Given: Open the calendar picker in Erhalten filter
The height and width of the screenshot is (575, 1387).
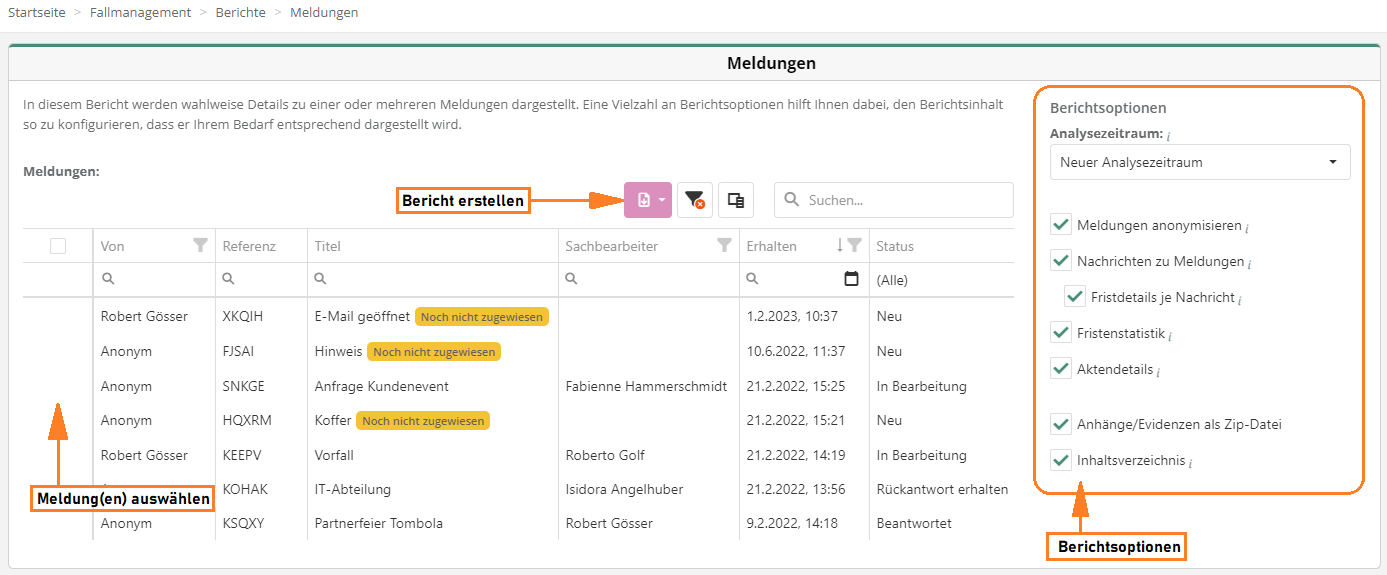Looking at the screenshot, I should (x=851, y=280).
